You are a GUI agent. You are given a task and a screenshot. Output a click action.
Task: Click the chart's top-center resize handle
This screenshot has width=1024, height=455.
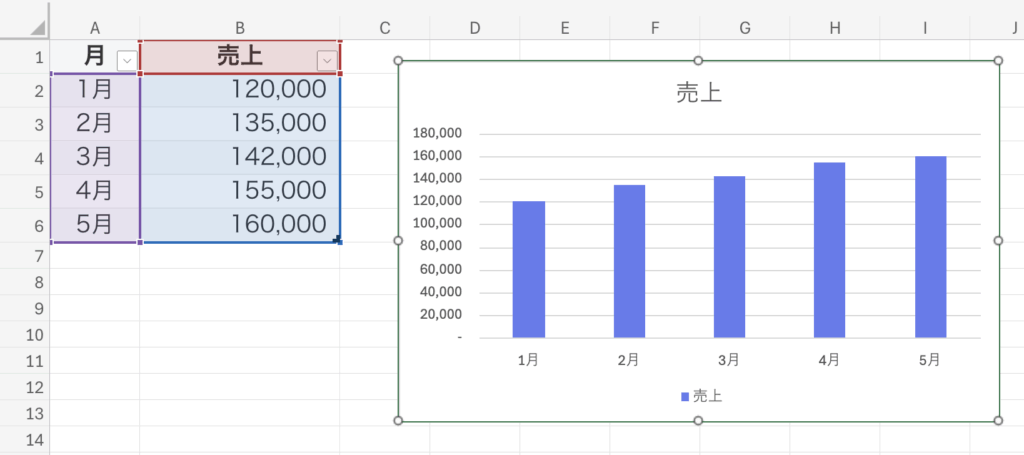pyautogui.click(x=698, y=62)
